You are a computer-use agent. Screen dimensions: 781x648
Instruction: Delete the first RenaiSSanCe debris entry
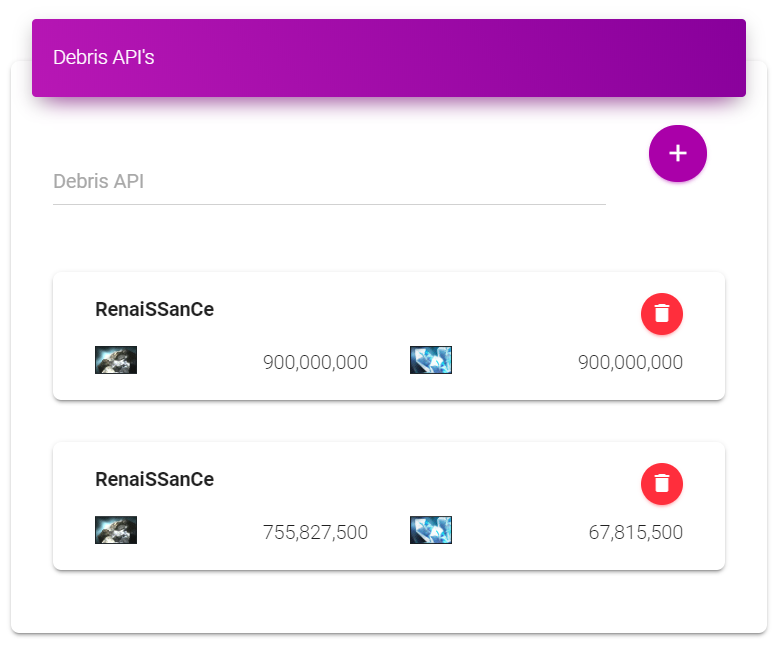coord(661,314)
